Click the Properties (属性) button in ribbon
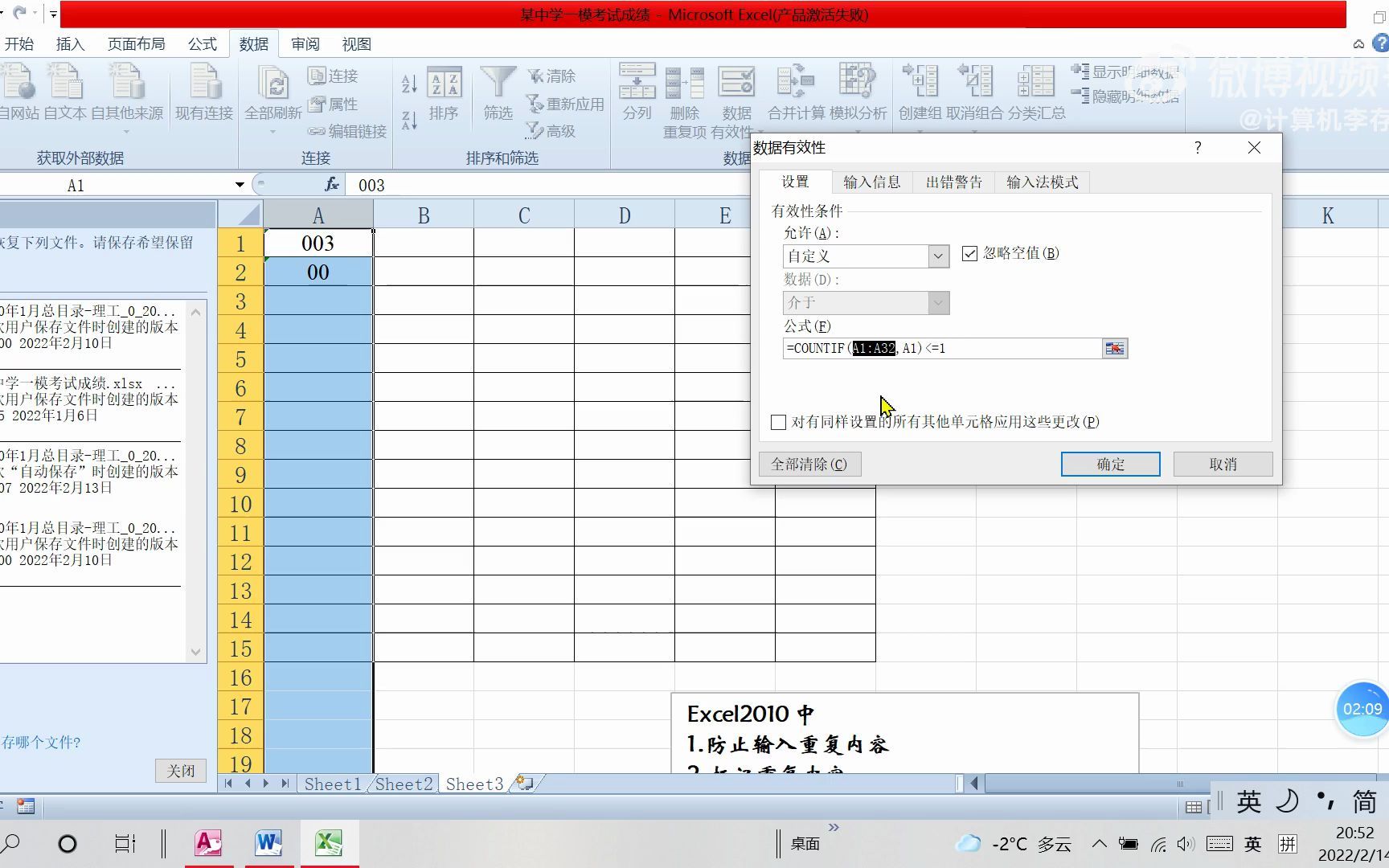The height and width of the screenshot is (868, 1389). (x=334, y=104)
